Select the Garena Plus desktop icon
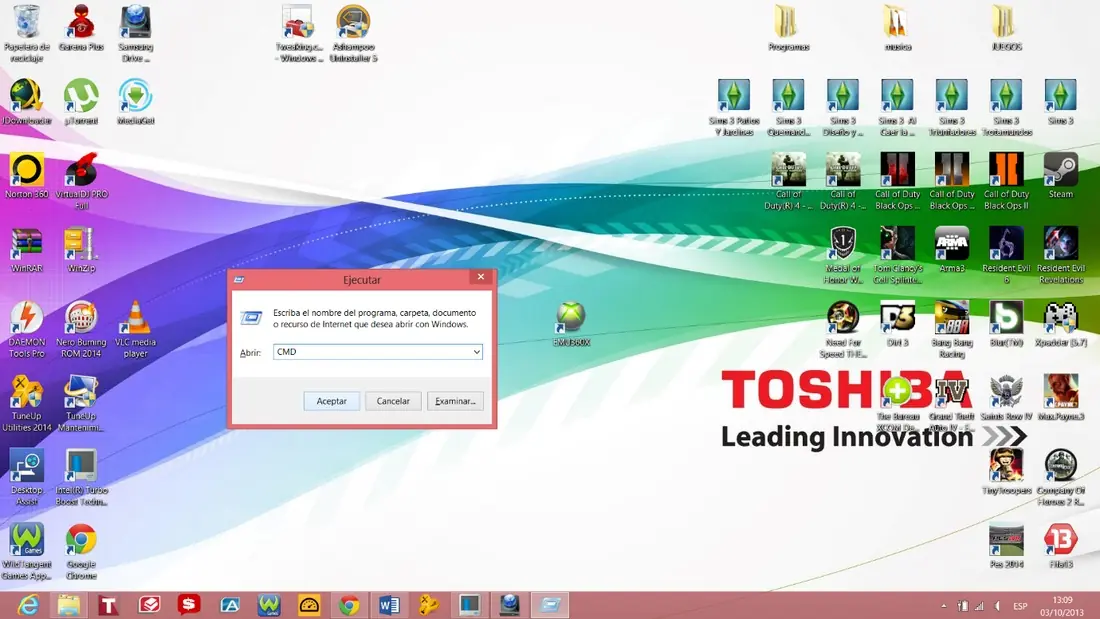This screenshot has height=619, width=1100. tap(81, 28)
